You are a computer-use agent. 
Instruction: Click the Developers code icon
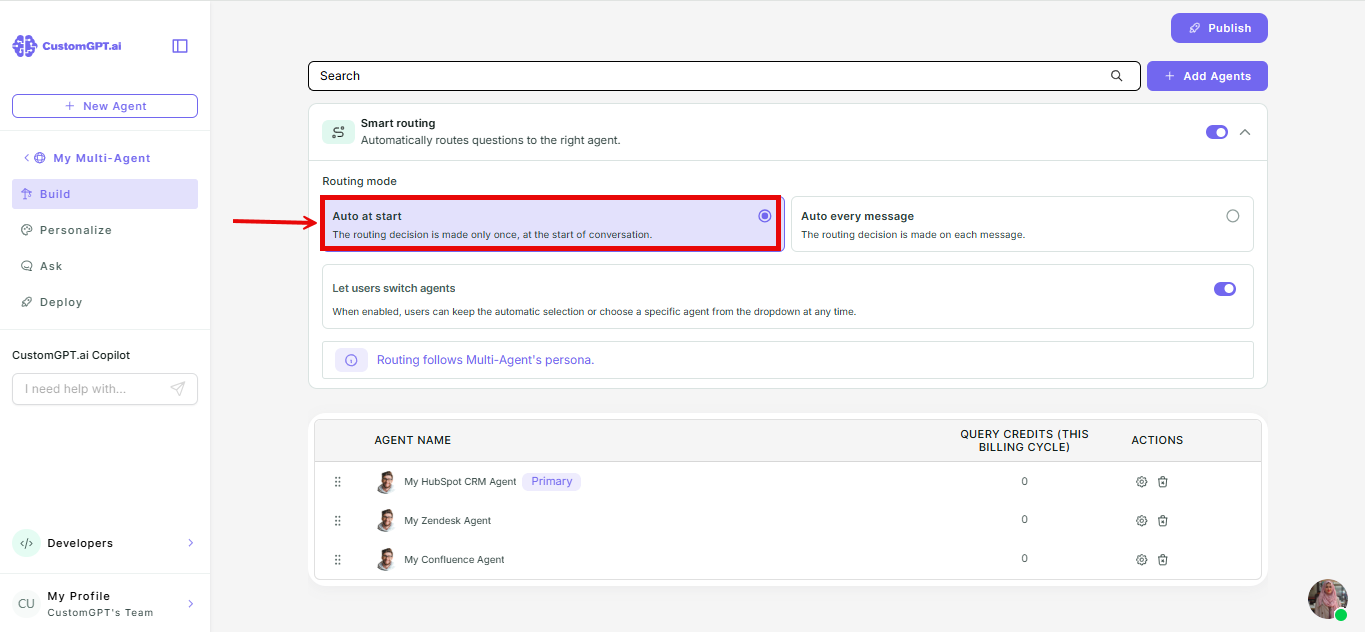pyautogui.click(x=26, y=543)
